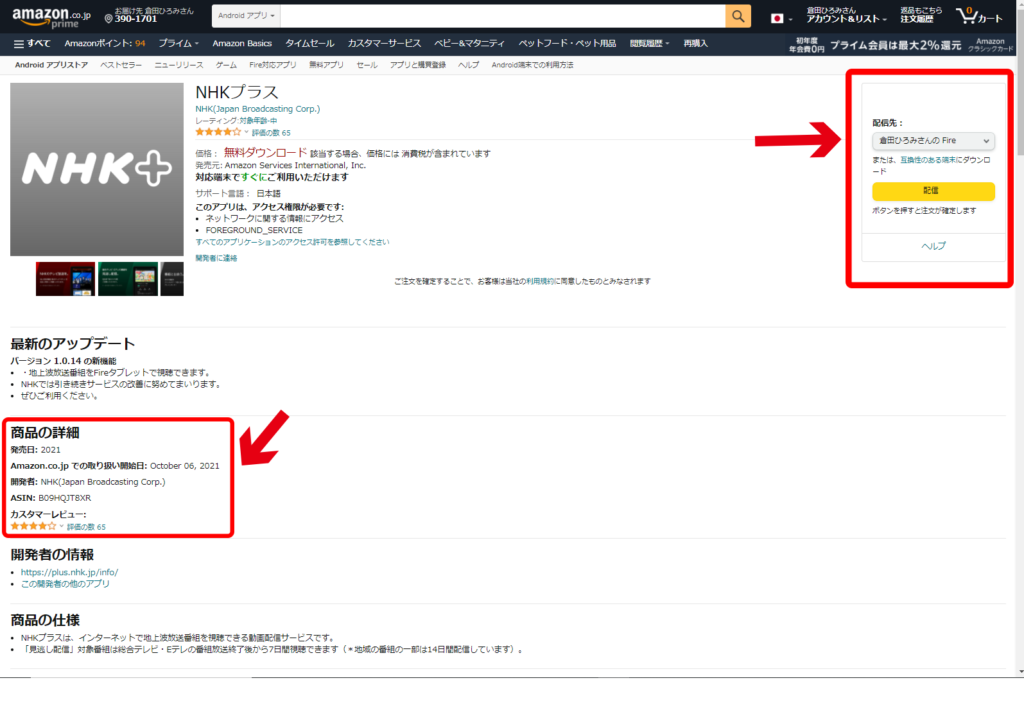Screen dimensions: 1024x703
Task: Open https://plus.nhk.jp/info/ link
Action: tap(69, 572)
